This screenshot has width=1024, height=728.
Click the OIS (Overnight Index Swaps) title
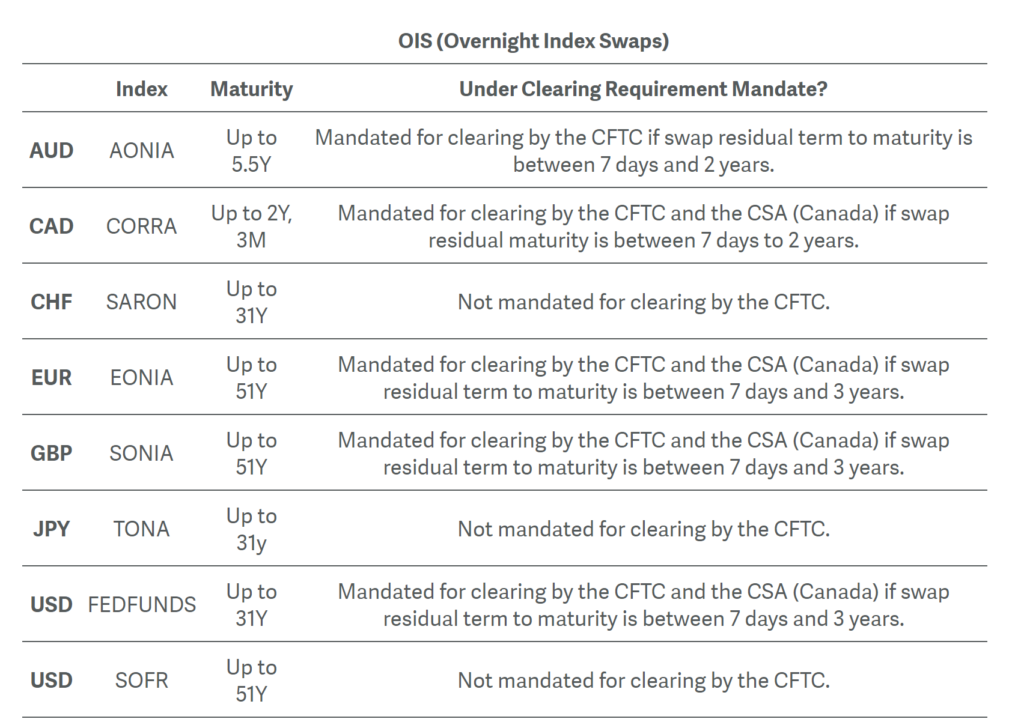[x=534, y=41]
